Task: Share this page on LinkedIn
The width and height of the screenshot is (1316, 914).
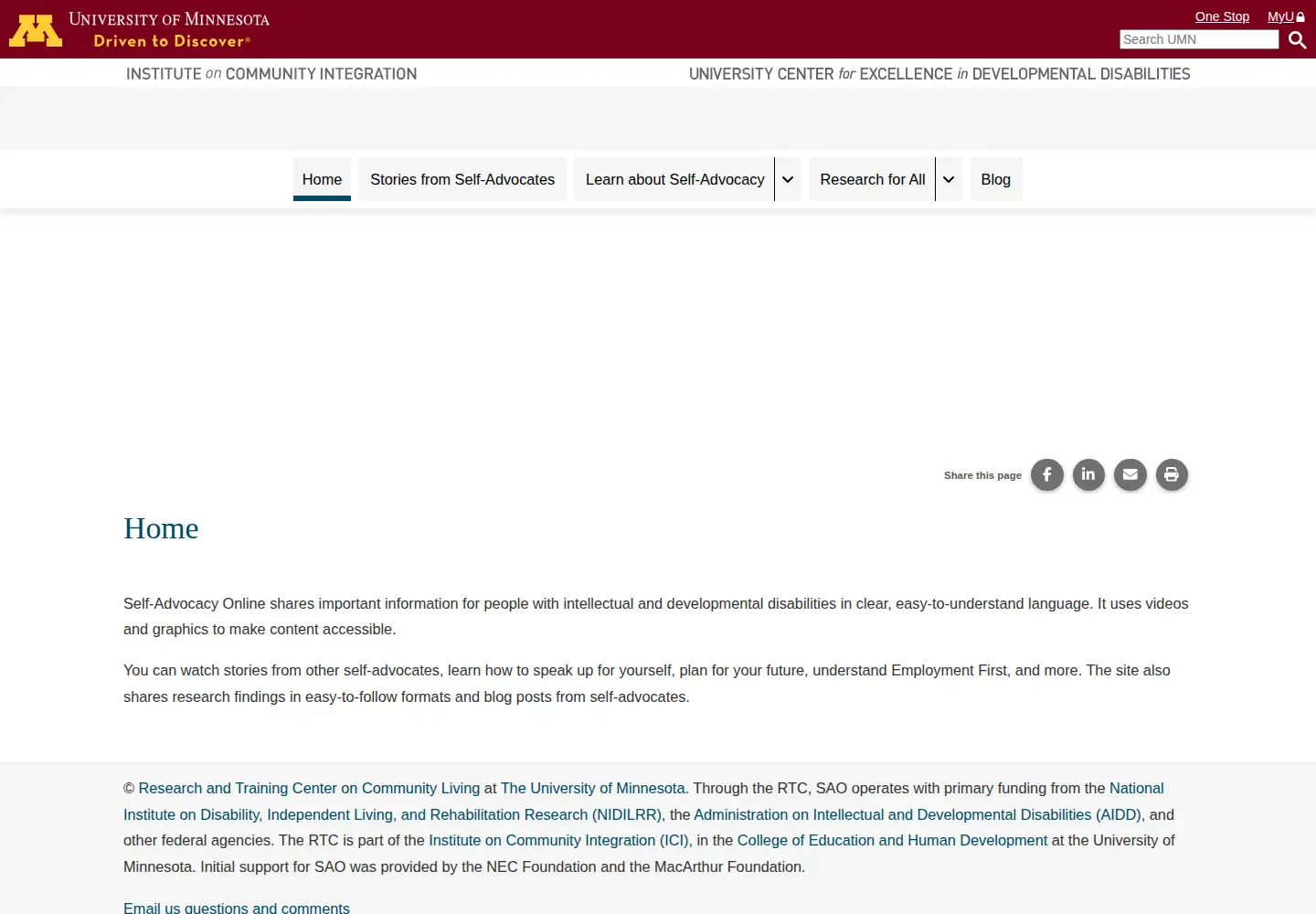Action: pyautogui.click(x=1088, y=474)
